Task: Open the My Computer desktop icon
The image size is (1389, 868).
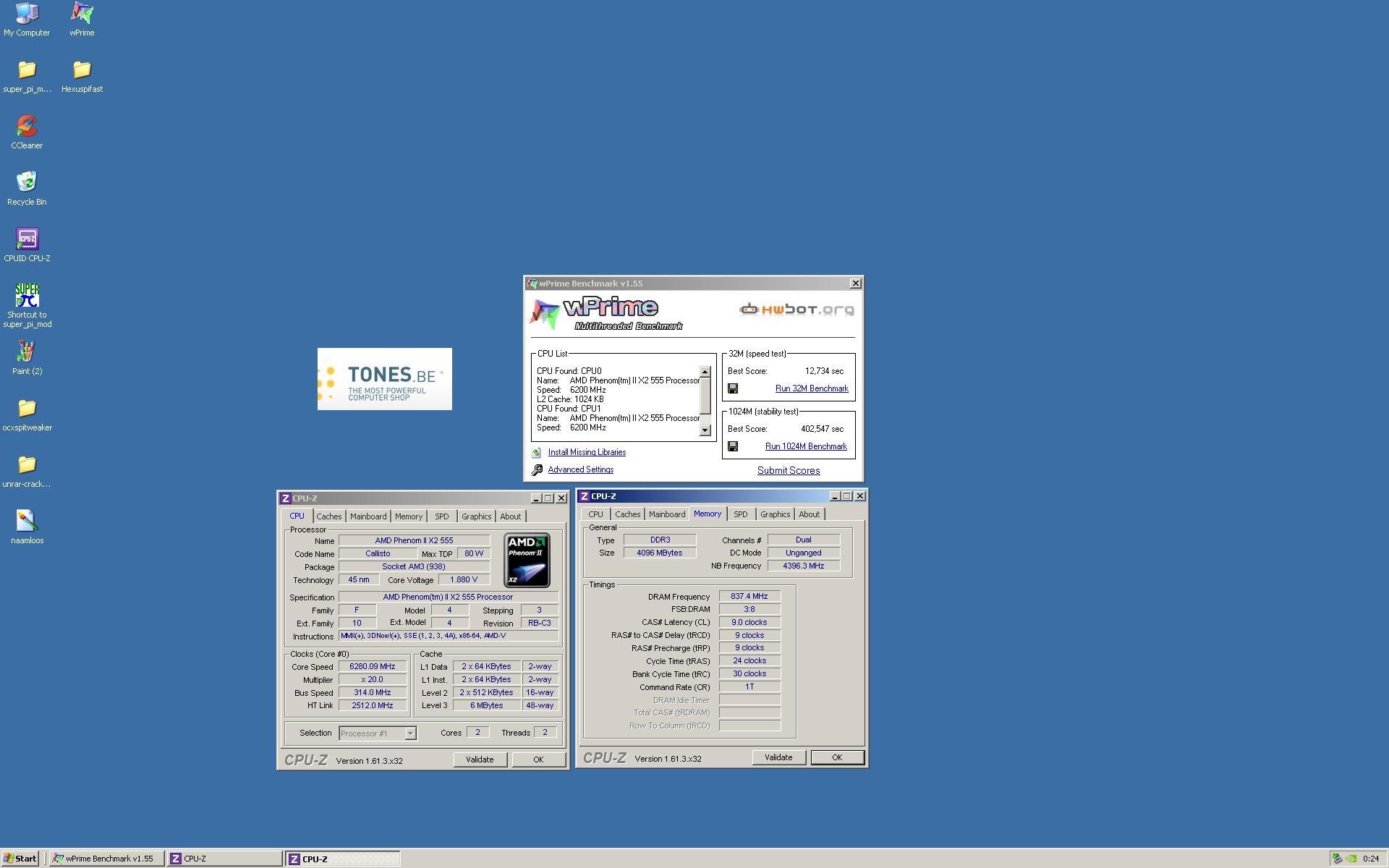Action: click(x=27, y=19)
